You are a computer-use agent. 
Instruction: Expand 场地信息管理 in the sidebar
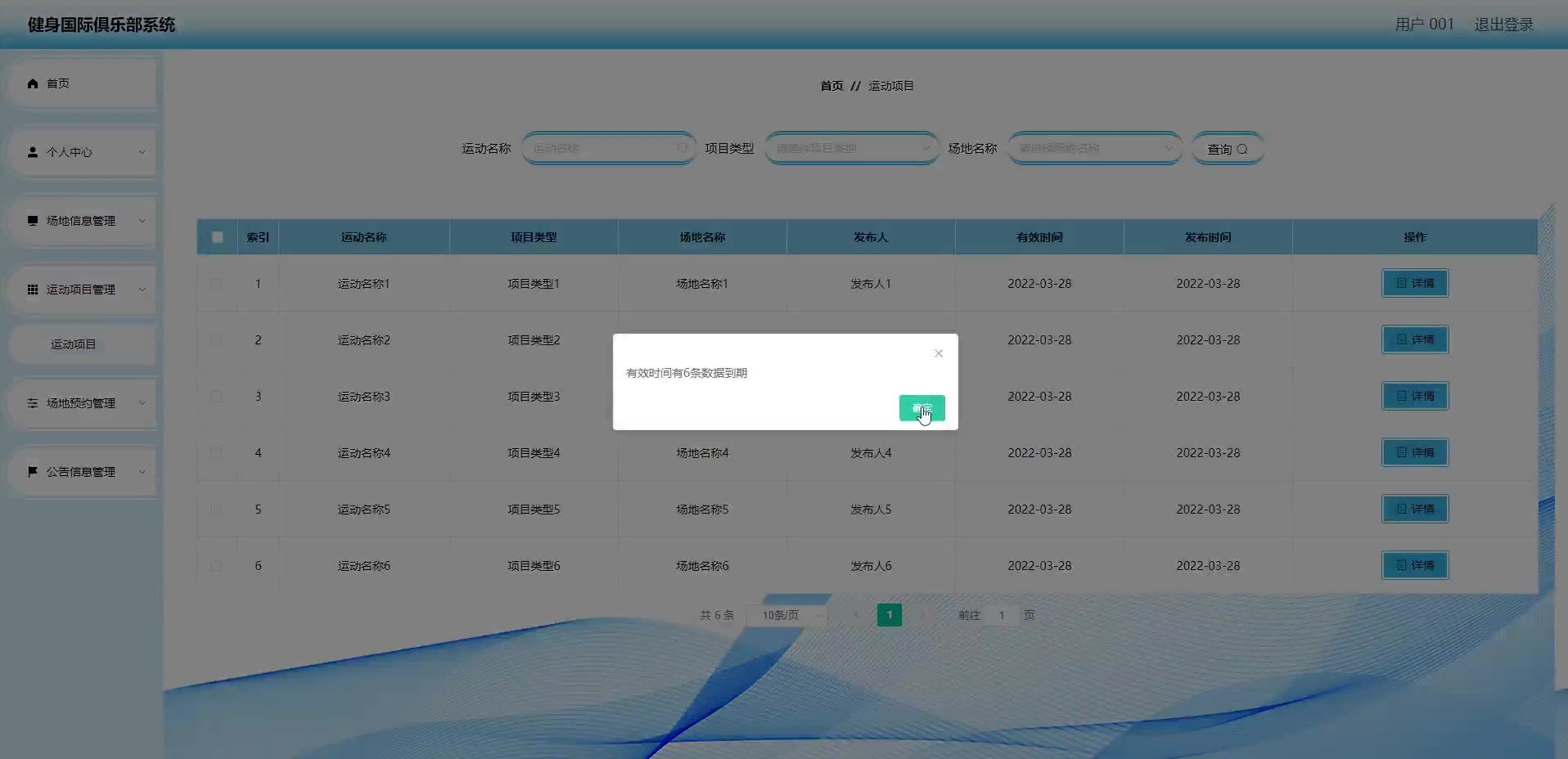82,221
